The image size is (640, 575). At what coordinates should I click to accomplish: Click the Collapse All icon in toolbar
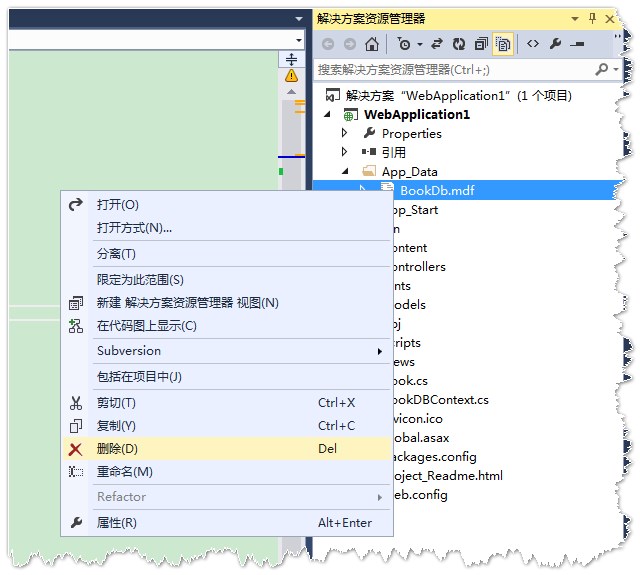coord(481,44)
